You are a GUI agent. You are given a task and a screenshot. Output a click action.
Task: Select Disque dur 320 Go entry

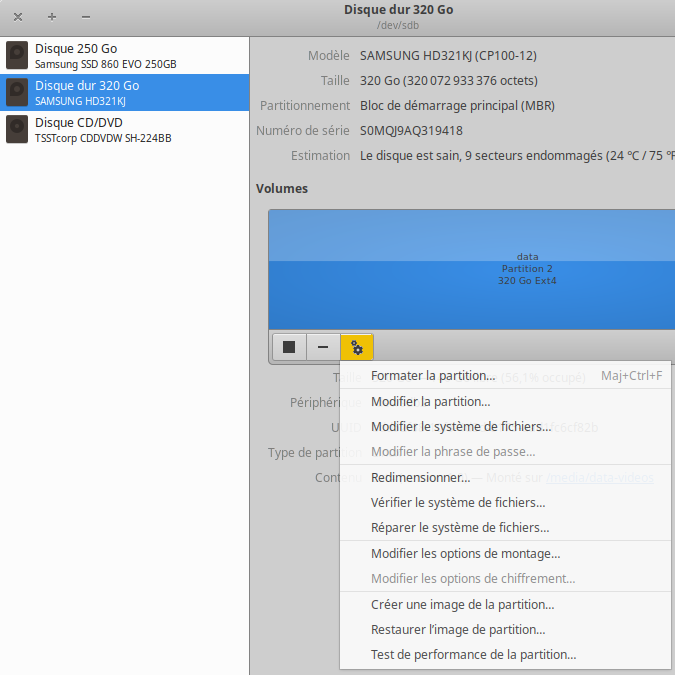(x=124, y=93)
